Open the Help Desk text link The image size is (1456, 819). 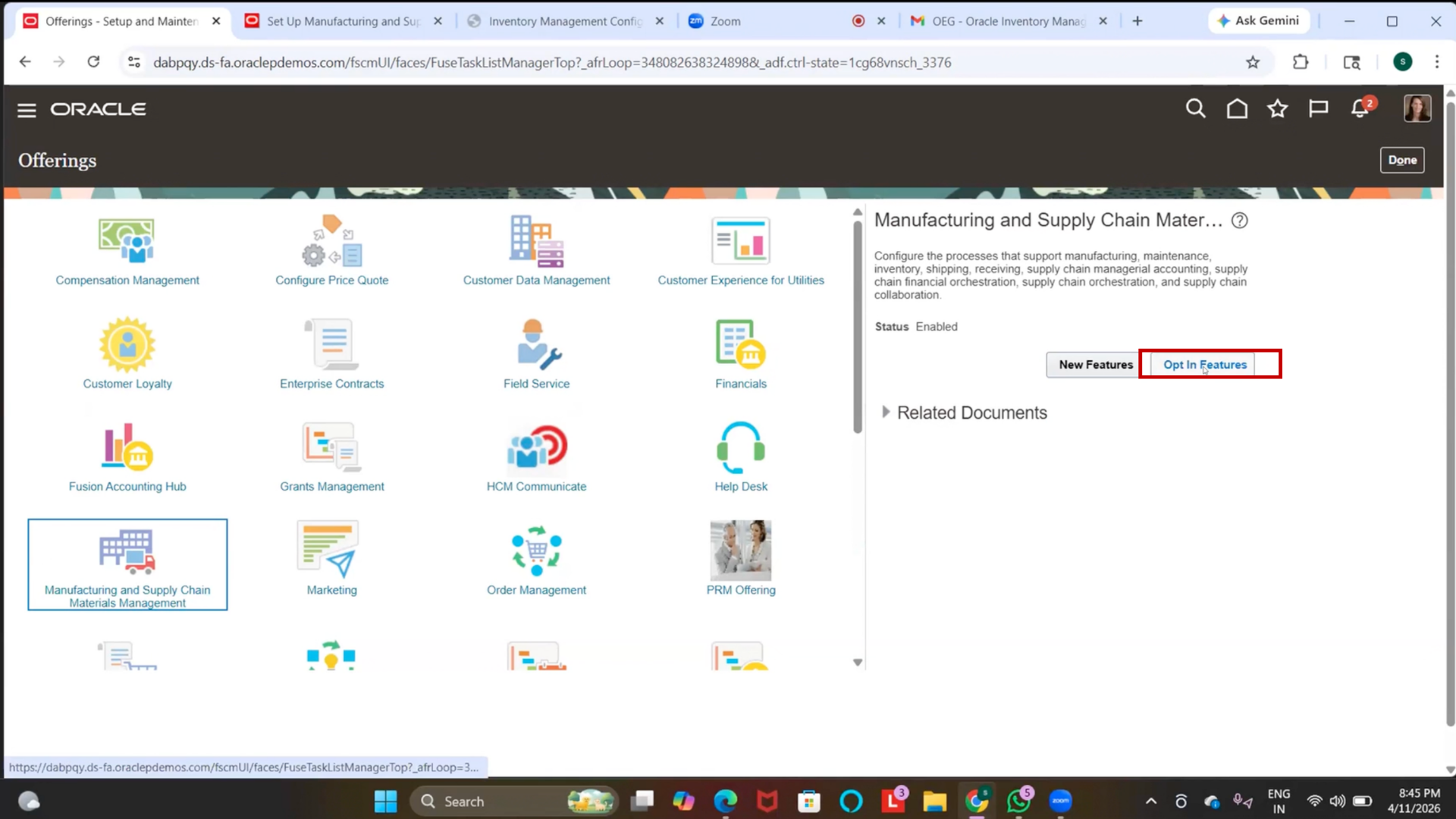(x=741, y=487)
